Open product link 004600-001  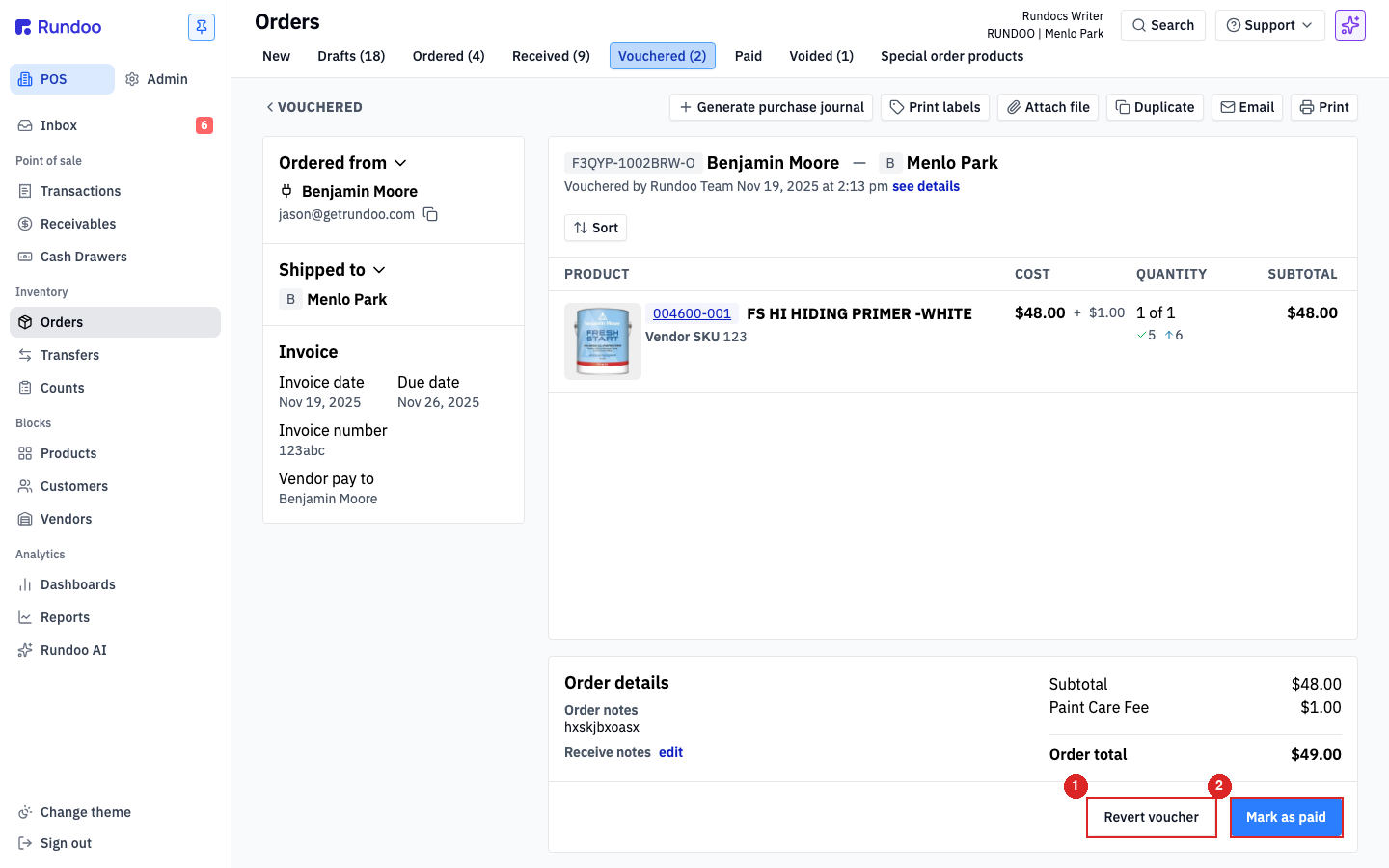coord(692,313)
